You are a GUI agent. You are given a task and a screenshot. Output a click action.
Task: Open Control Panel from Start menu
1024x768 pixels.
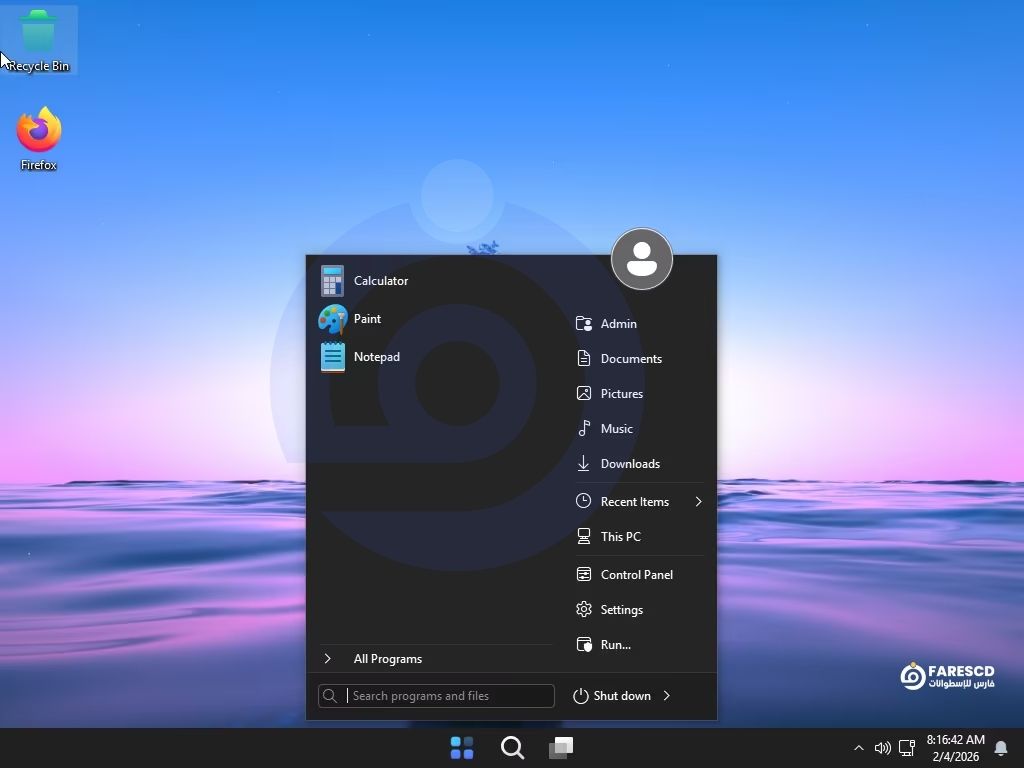(636, 575)
